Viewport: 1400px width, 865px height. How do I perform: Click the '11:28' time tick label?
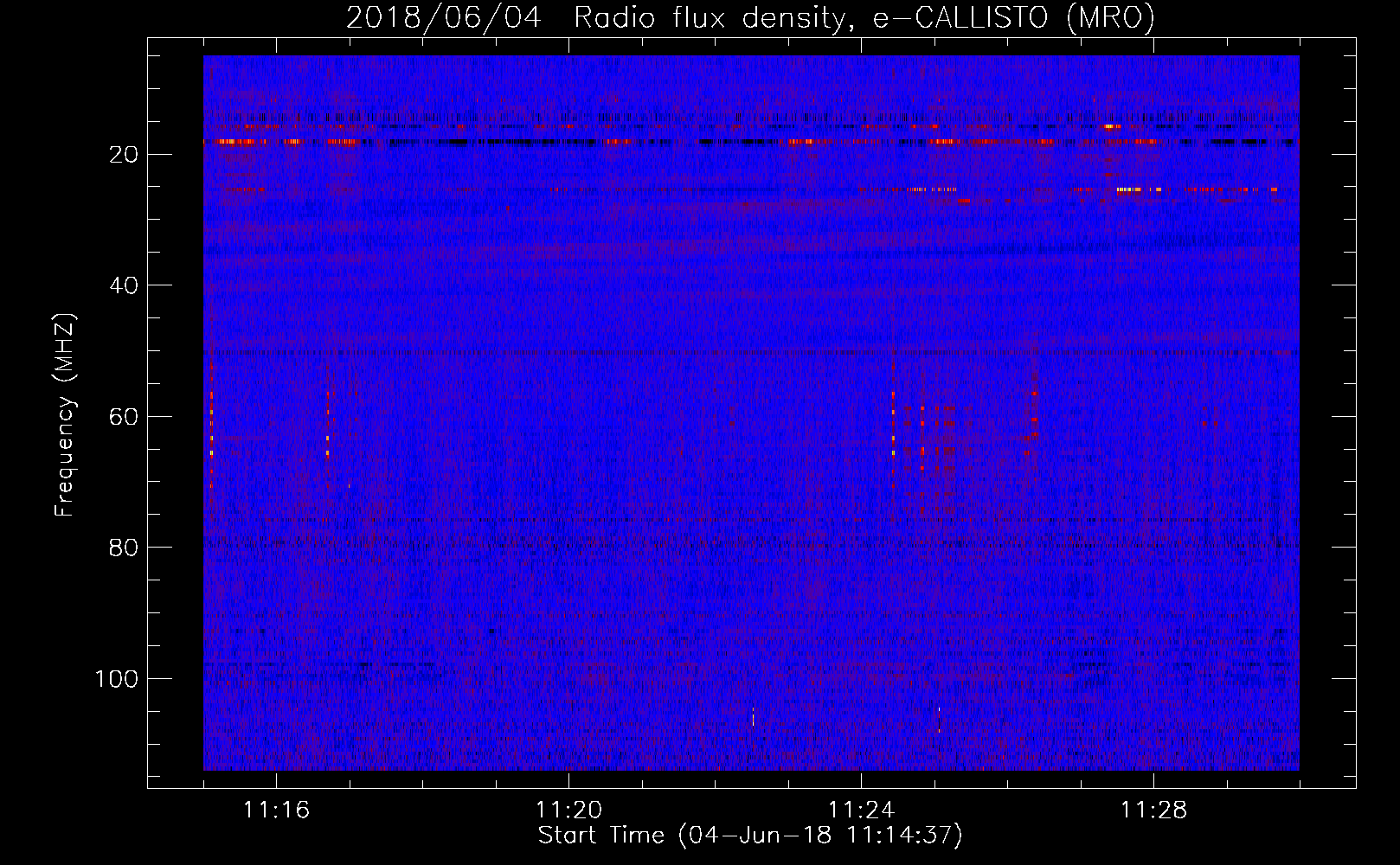click(x=1153, y=811)
